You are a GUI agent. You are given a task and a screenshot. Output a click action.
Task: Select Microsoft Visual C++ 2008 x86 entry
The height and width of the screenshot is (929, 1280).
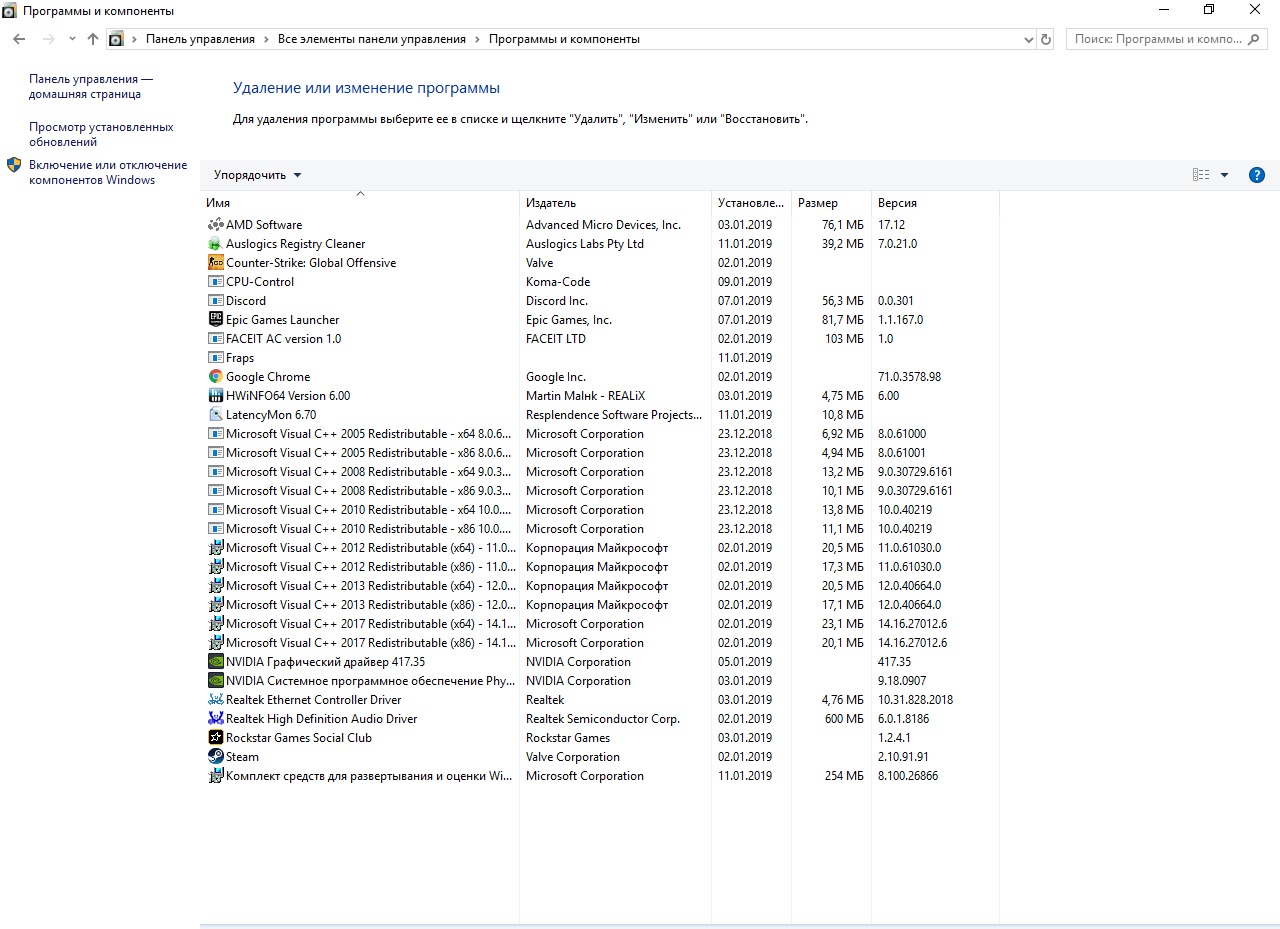coord(600,491)
